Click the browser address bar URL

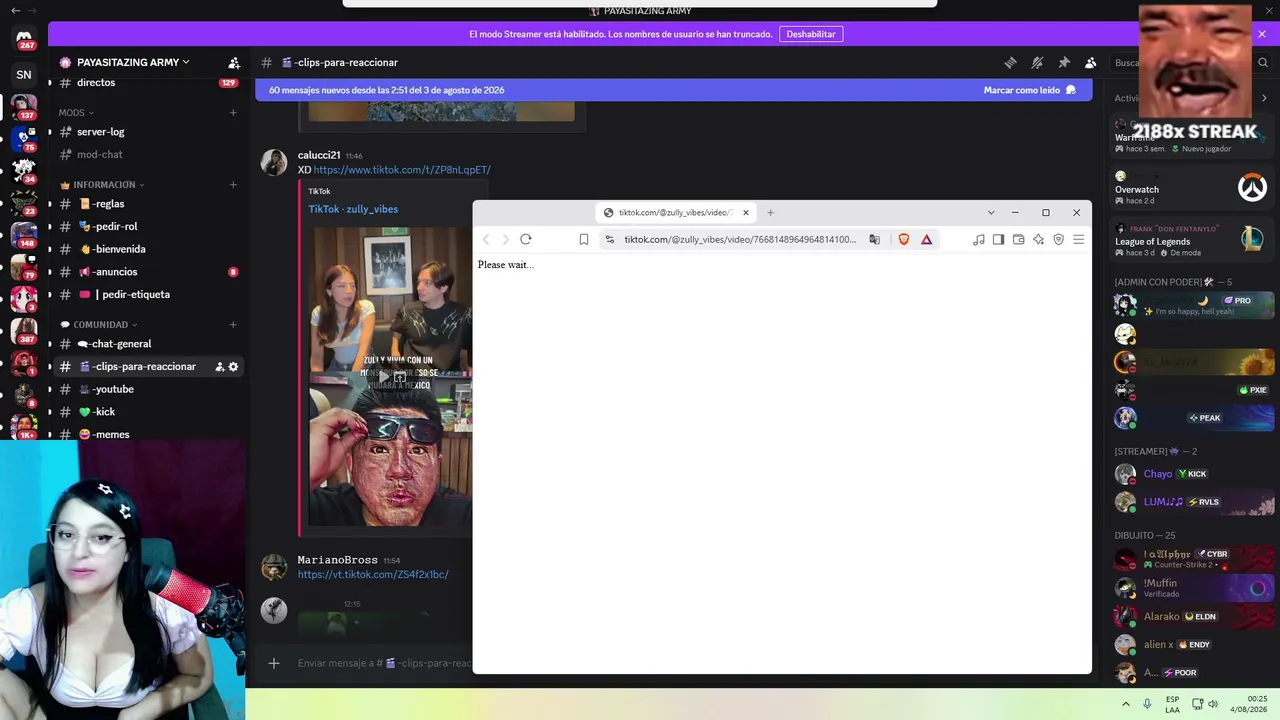coord(740,239)
